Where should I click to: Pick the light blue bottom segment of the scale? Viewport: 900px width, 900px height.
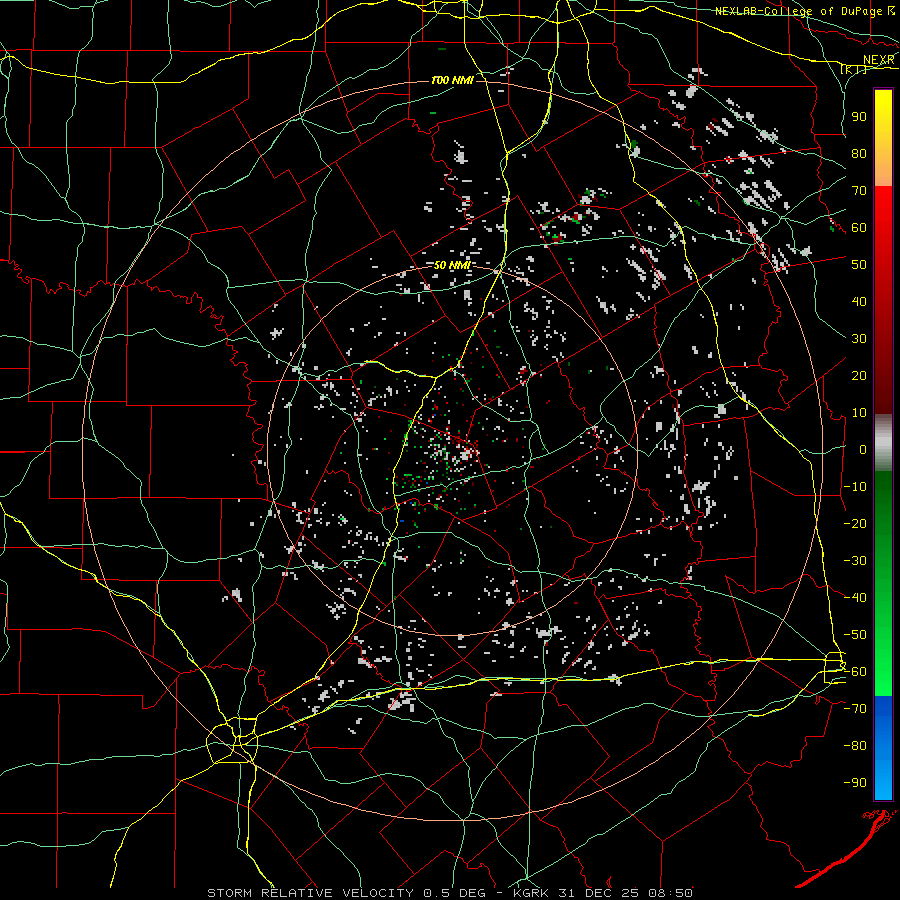pos(883,778)
